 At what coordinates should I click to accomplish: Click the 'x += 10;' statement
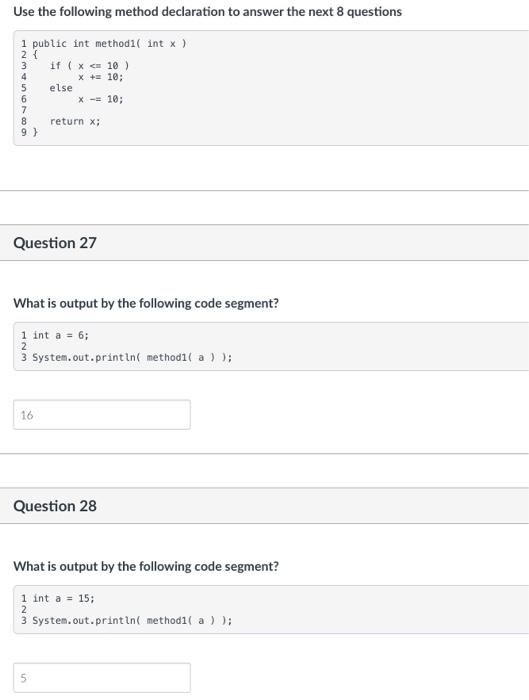point(100,77)
